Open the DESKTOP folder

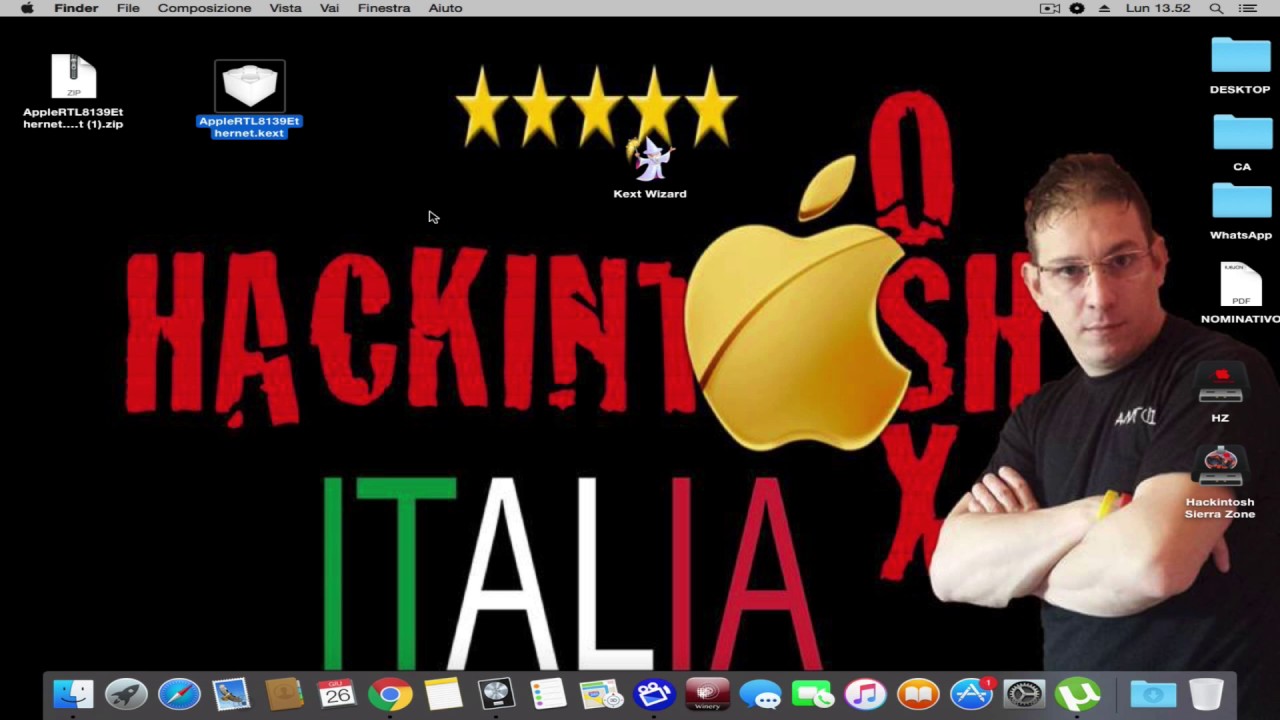[x=1240, y=56]
